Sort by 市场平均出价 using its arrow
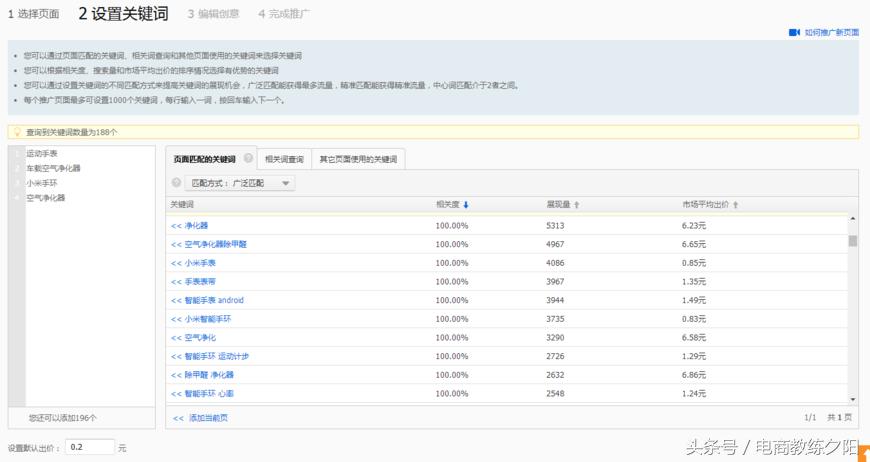Image resolution: width=870 pixels, height=462 pixels. 736,205
